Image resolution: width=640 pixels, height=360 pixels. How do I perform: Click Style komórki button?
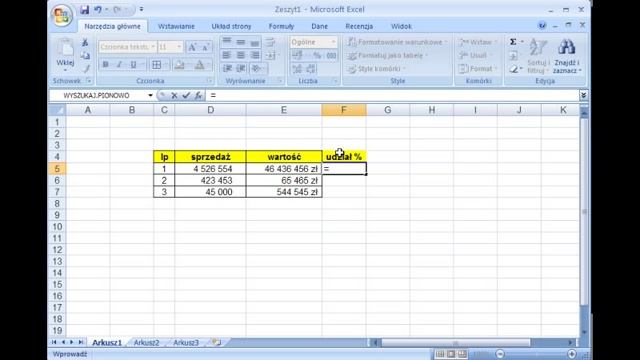[x=376, y=69]
